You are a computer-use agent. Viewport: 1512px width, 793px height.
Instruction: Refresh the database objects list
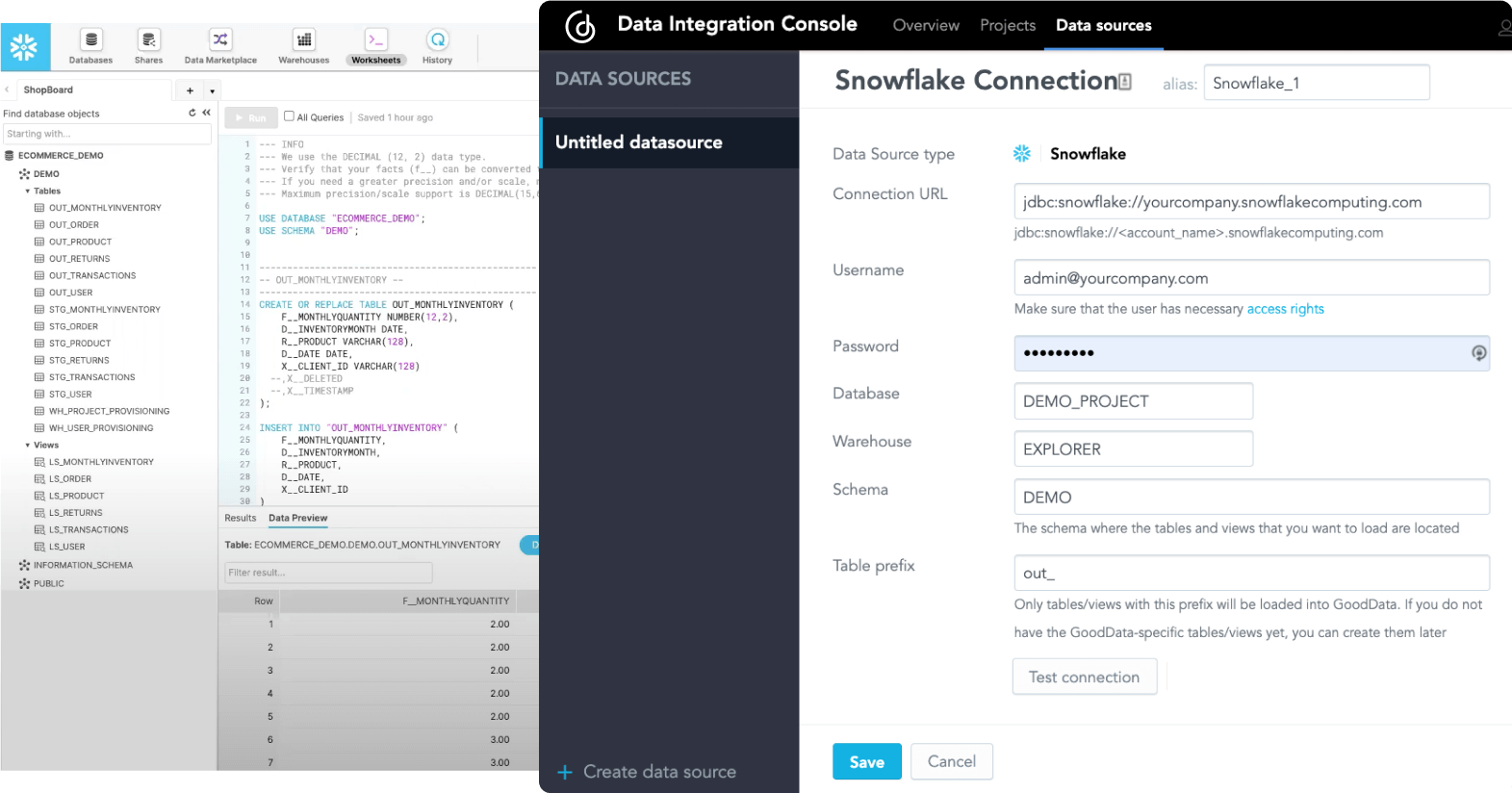pos(192,113)
